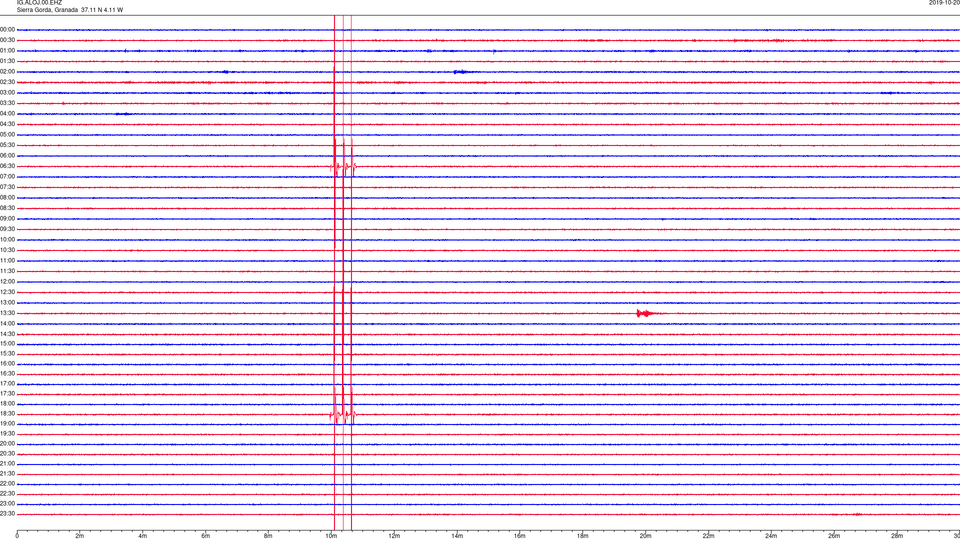Click the 19:00 time label
This screenshot has width=960, height=540.
click(x=7, y=424)
